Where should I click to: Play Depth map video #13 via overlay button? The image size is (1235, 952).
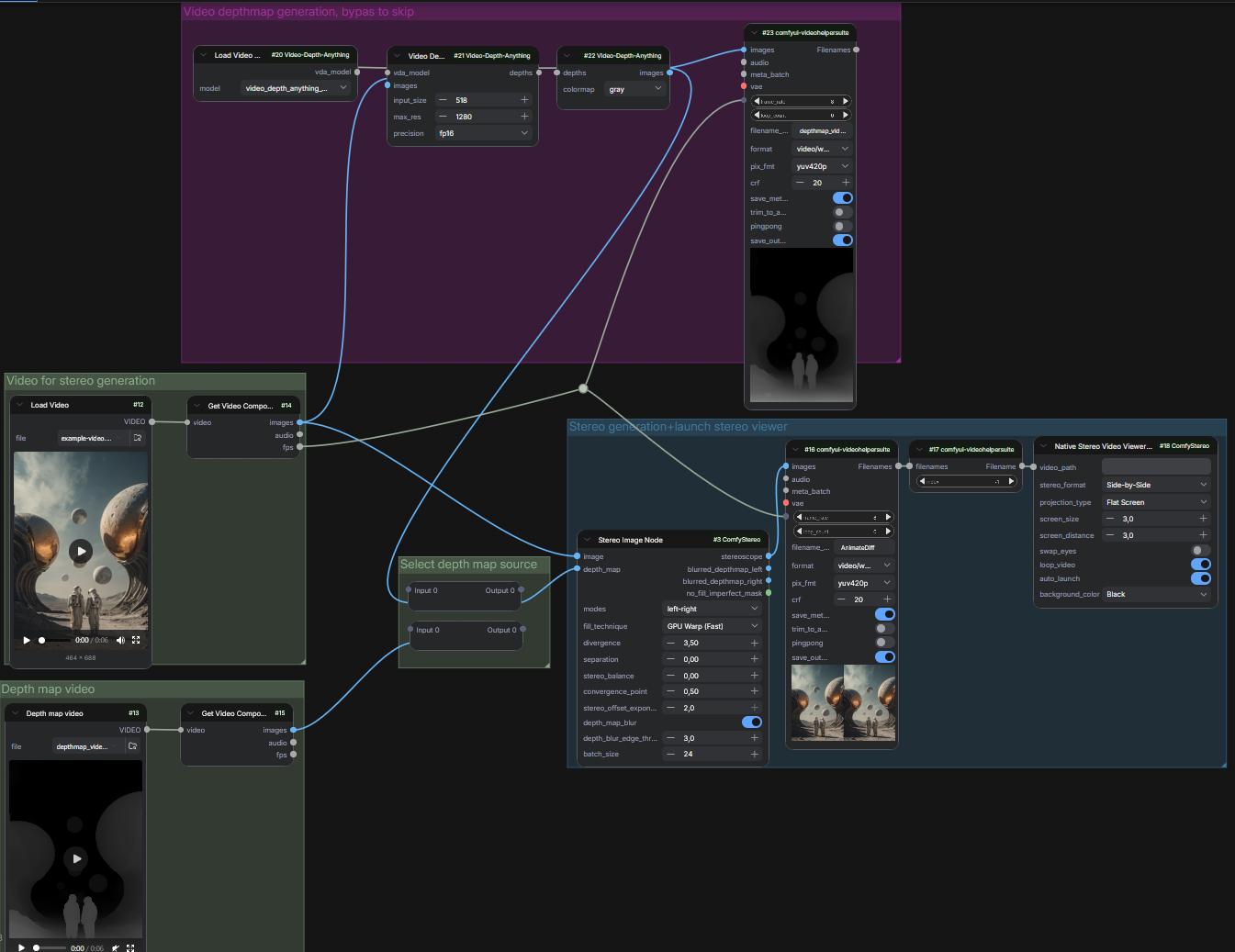pos(76,858)
